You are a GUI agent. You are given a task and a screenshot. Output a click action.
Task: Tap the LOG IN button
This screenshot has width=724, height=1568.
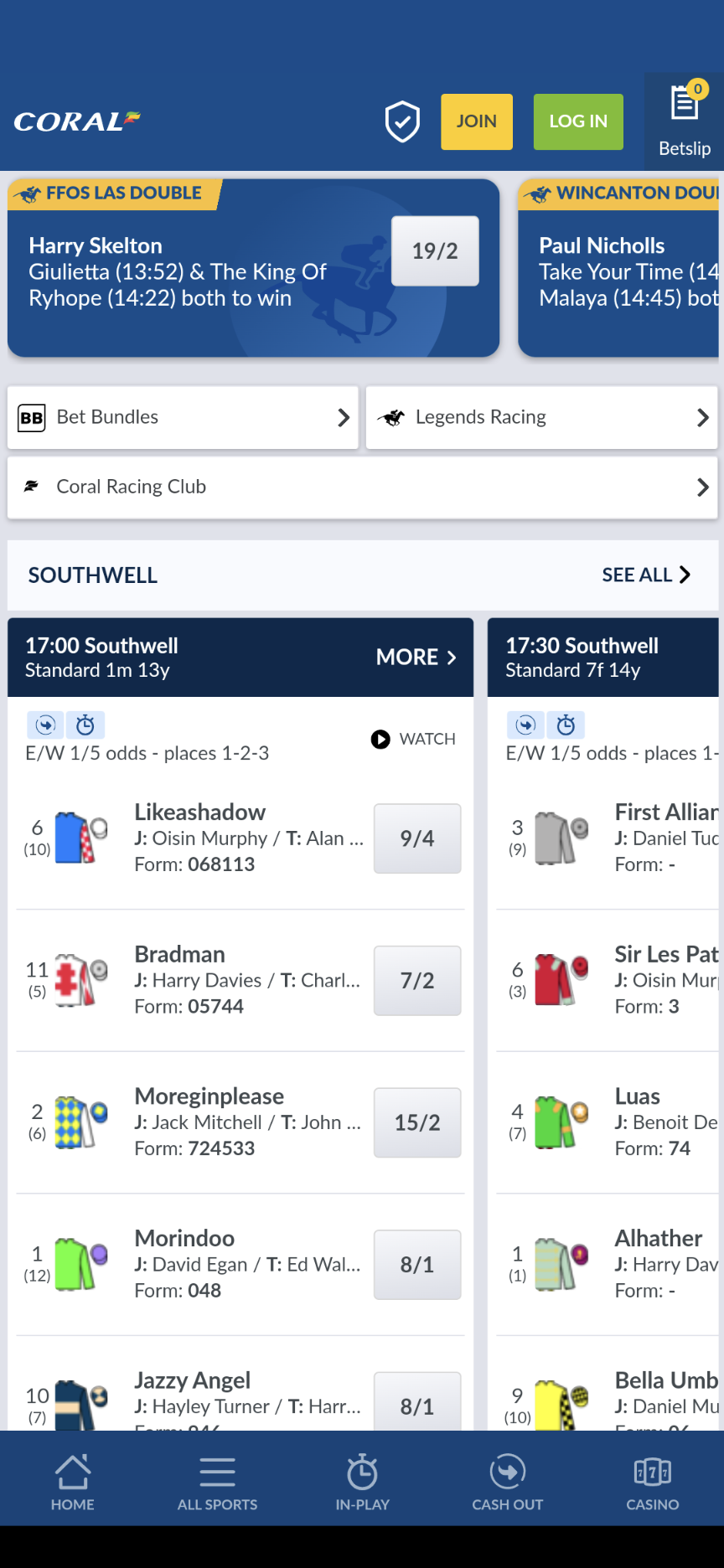(x=577, y=121)
